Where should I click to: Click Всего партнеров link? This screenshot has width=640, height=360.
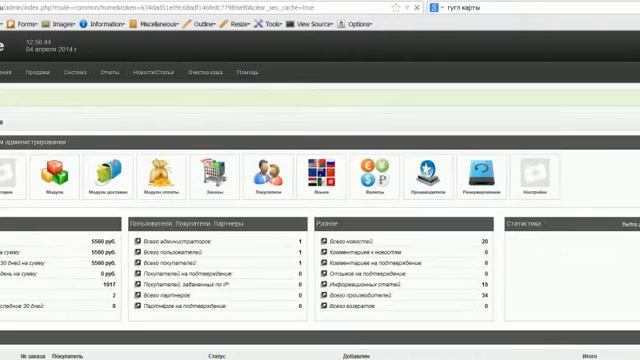click(167, 295)
